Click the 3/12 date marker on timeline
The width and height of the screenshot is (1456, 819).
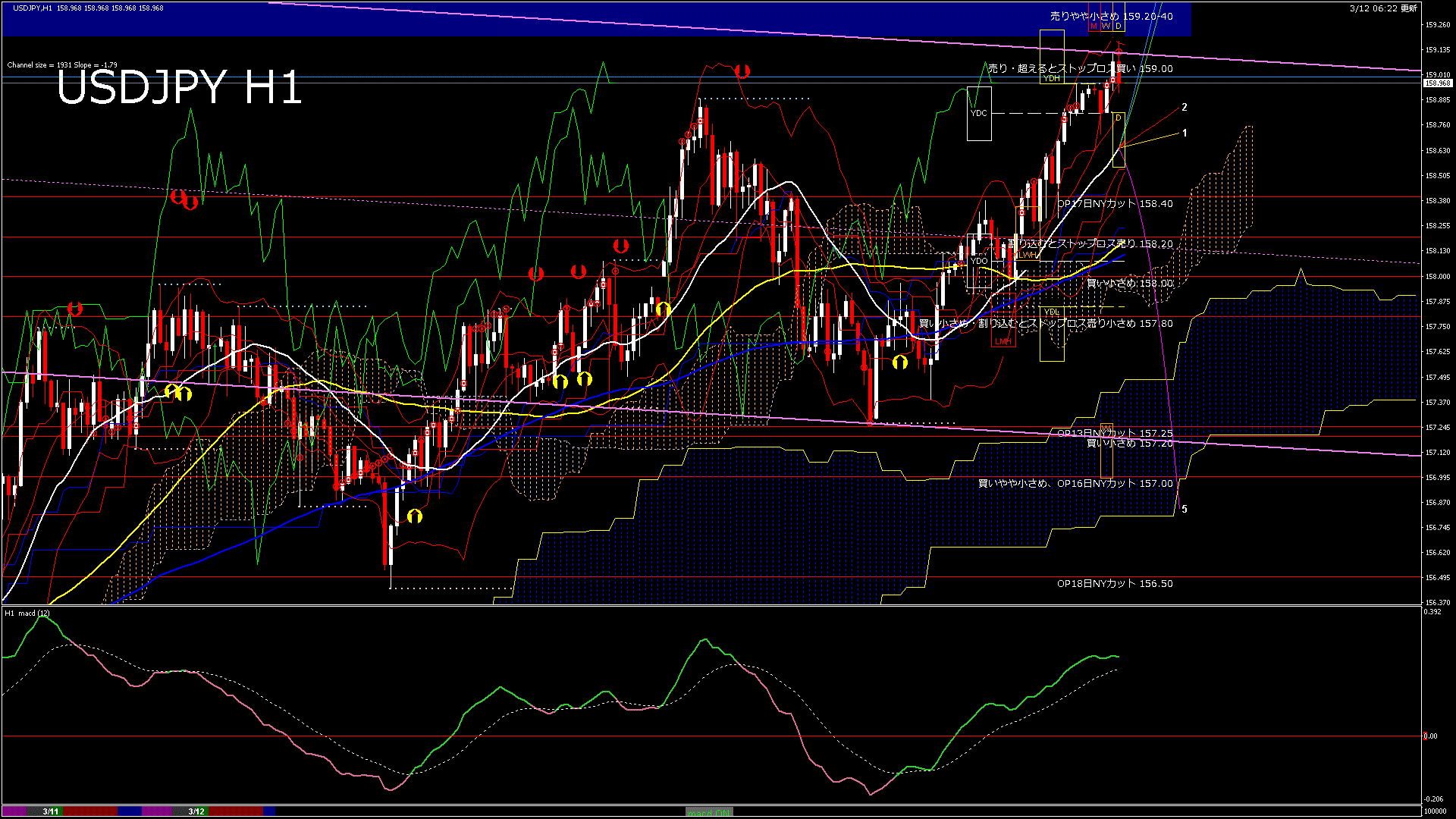pos(196,811)
